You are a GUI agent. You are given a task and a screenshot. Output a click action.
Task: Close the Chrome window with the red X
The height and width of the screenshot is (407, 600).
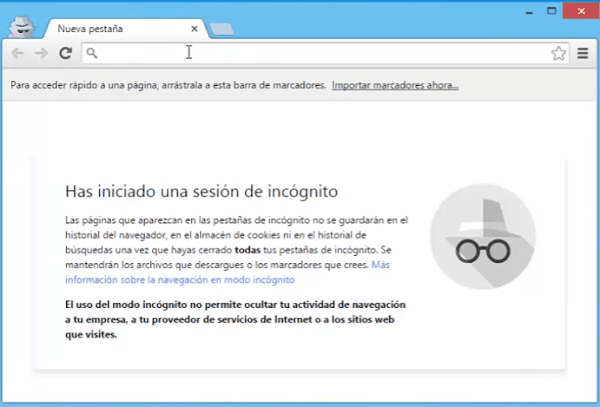[x=581, y=11]
